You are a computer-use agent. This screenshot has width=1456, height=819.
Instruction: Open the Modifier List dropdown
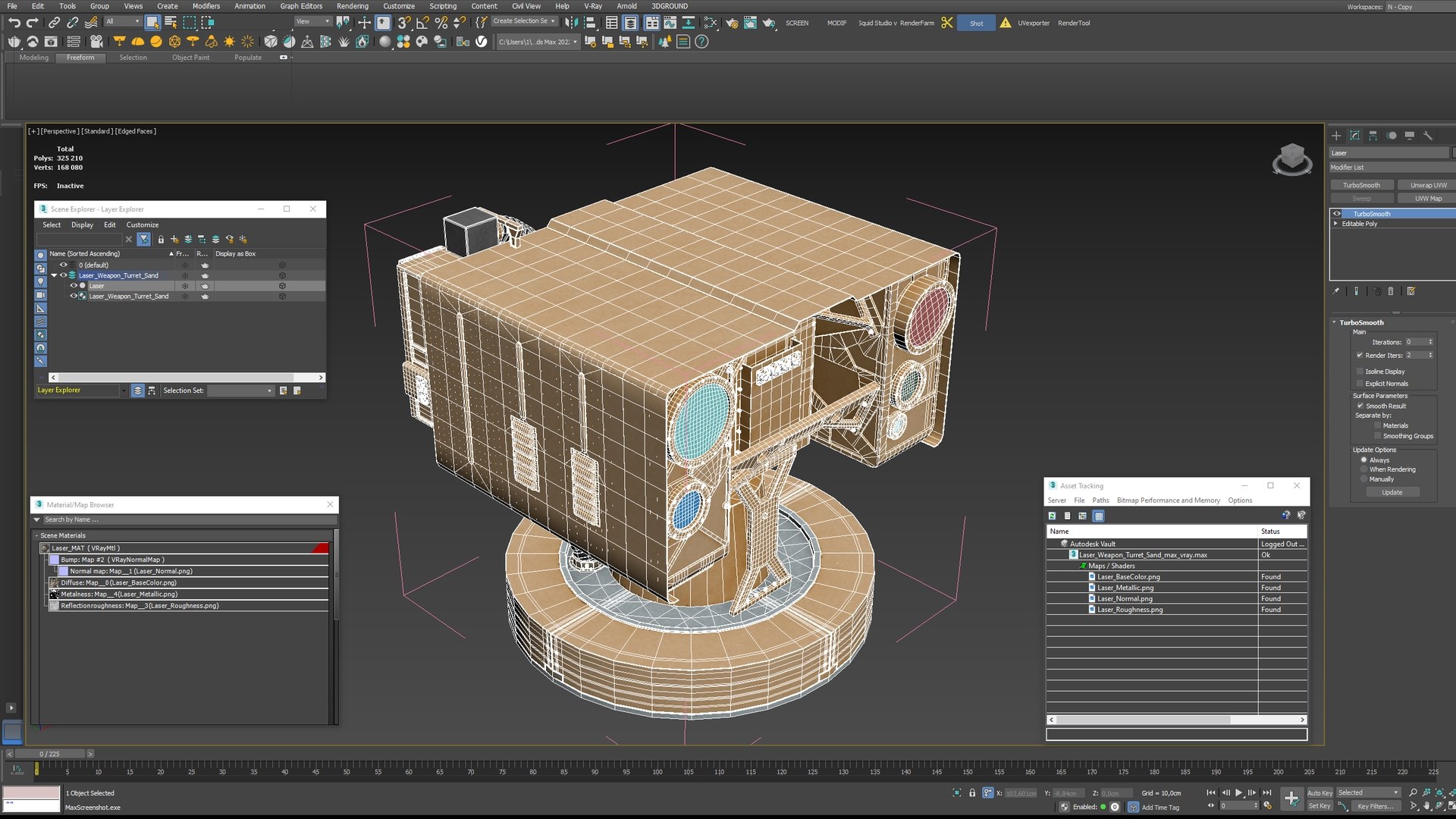pos(1392,168)
